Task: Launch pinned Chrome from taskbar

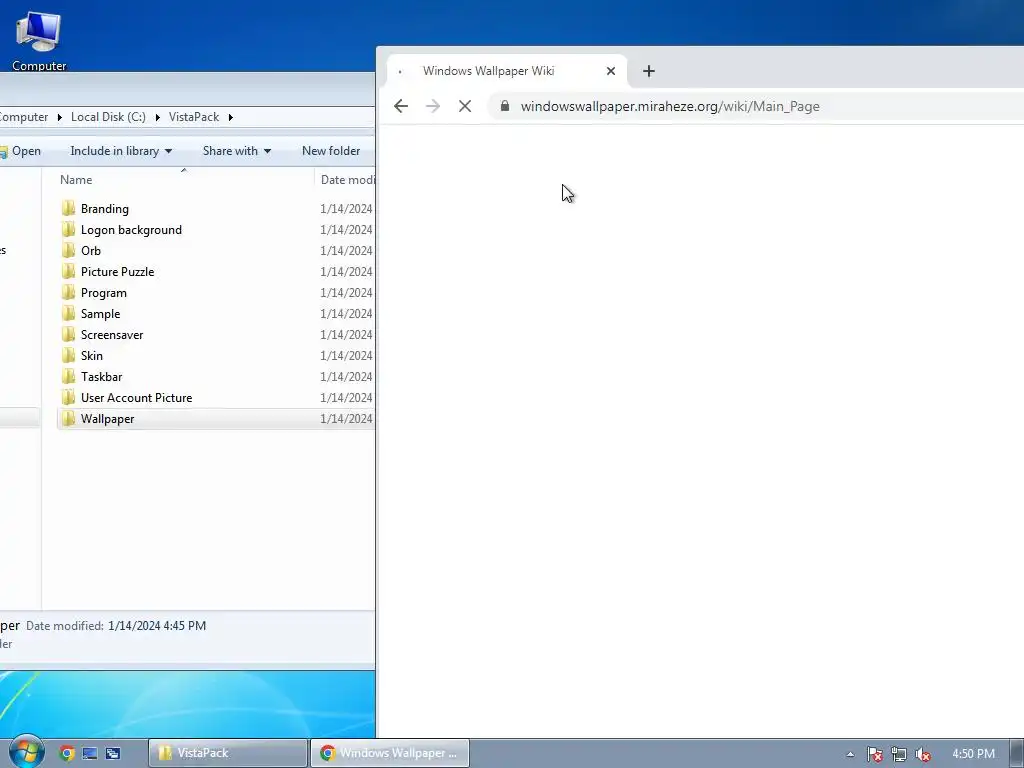Action: 67,753
